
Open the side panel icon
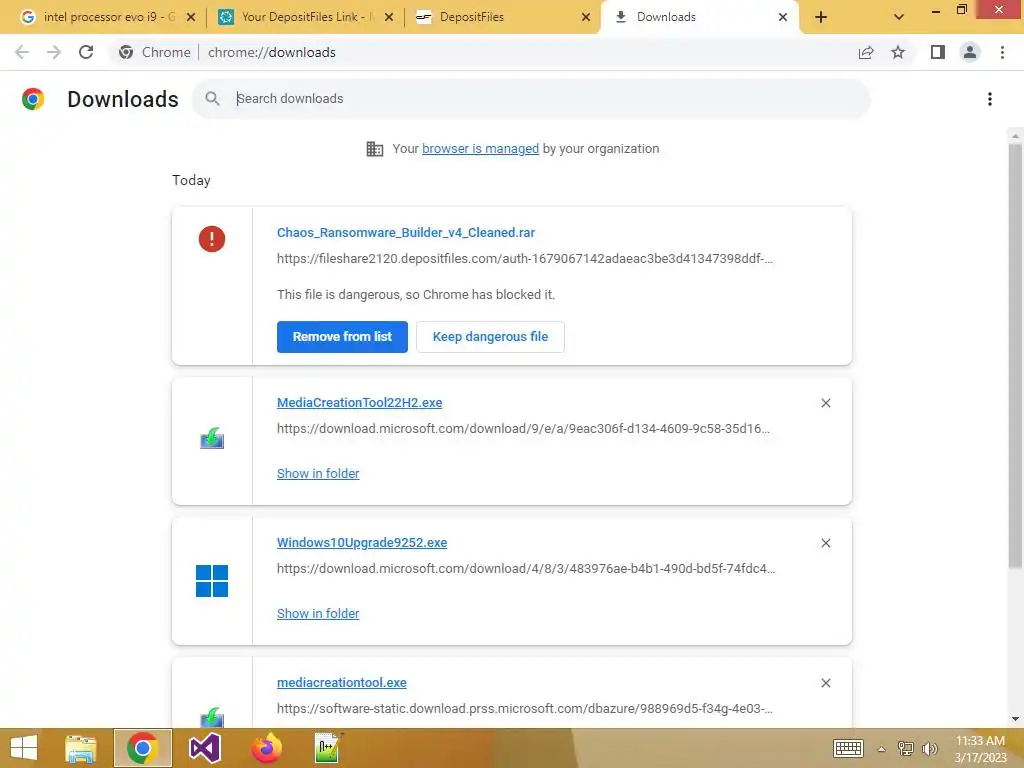click(938, 52)
